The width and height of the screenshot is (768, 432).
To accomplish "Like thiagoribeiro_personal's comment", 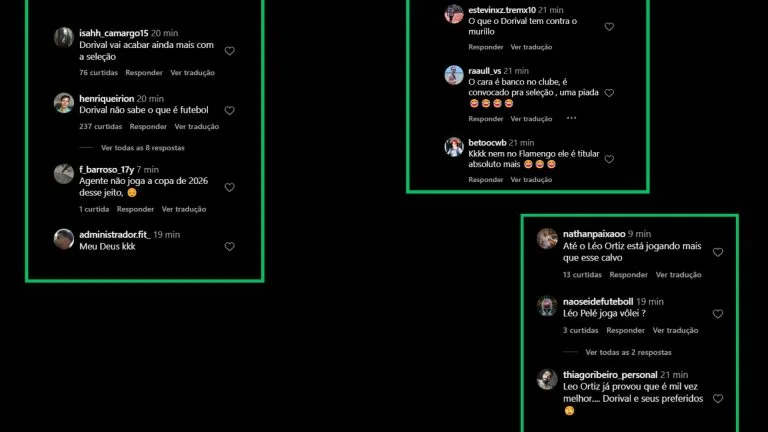I will click(718, 399).
